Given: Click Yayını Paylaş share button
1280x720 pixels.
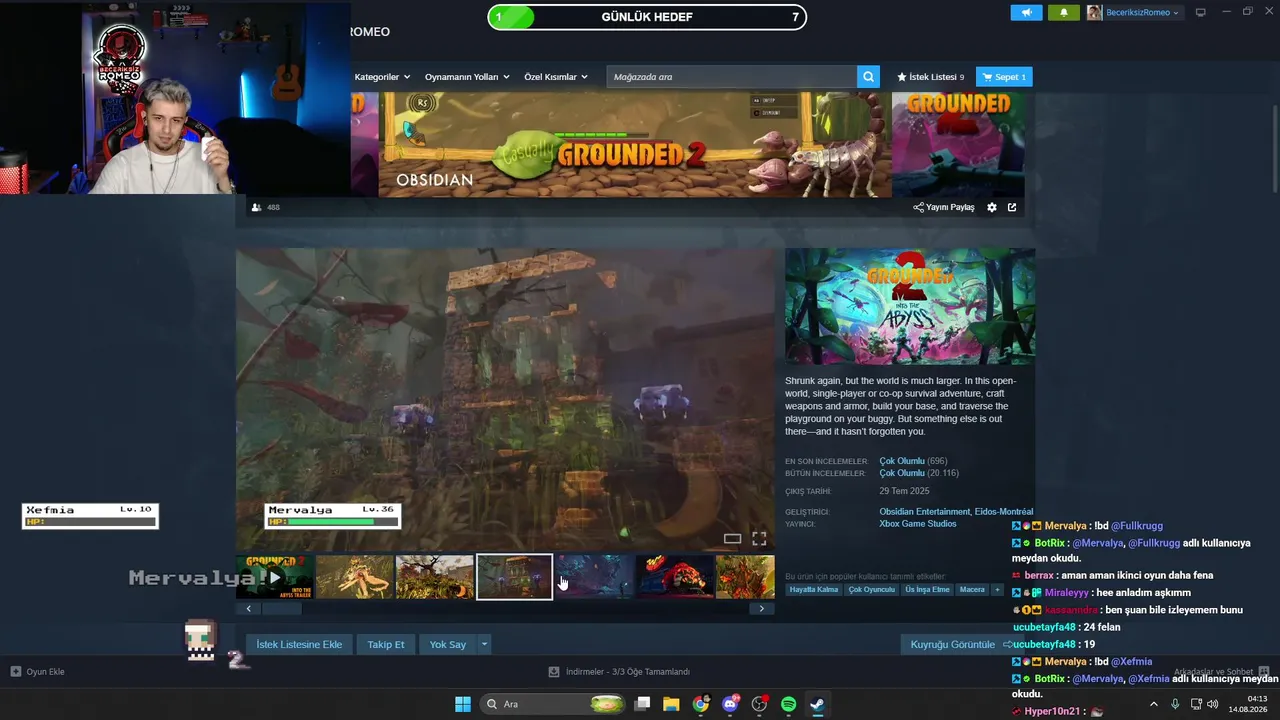Looking at the screenshot, I should pos(944,207).
